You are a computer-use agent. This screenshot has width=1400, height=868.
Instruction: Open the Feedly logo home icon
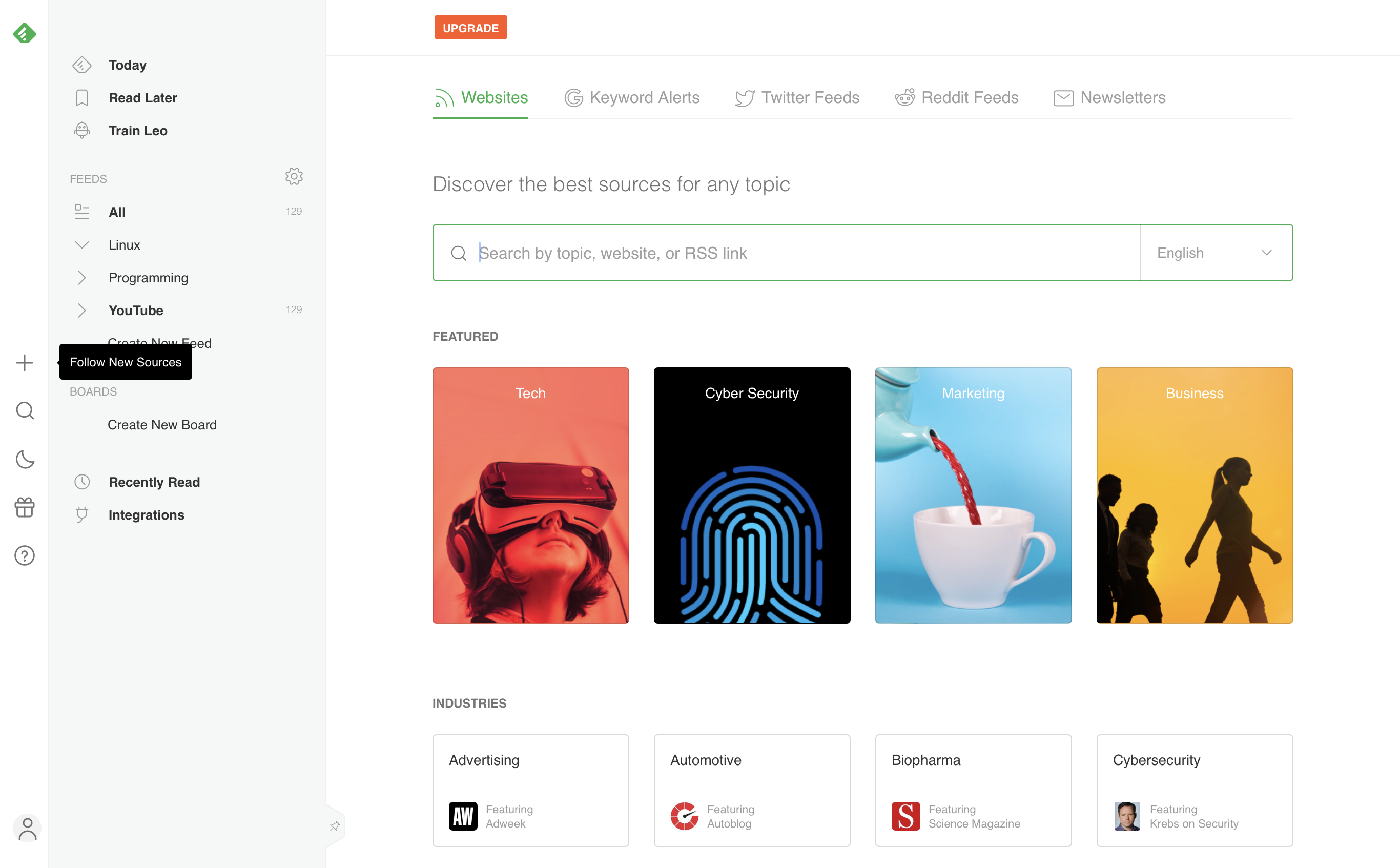click(24, 33)
